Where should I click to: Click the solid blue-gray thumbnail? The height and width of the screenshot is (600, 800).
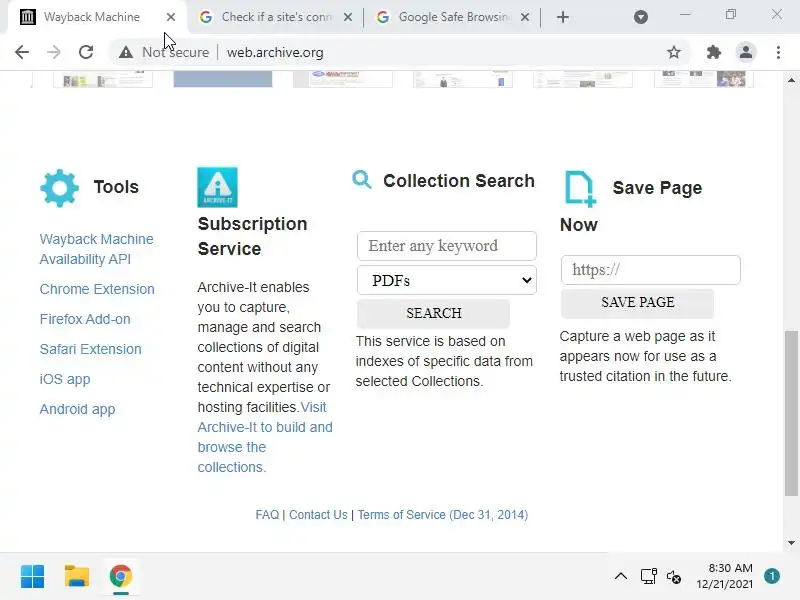point(222,79)
